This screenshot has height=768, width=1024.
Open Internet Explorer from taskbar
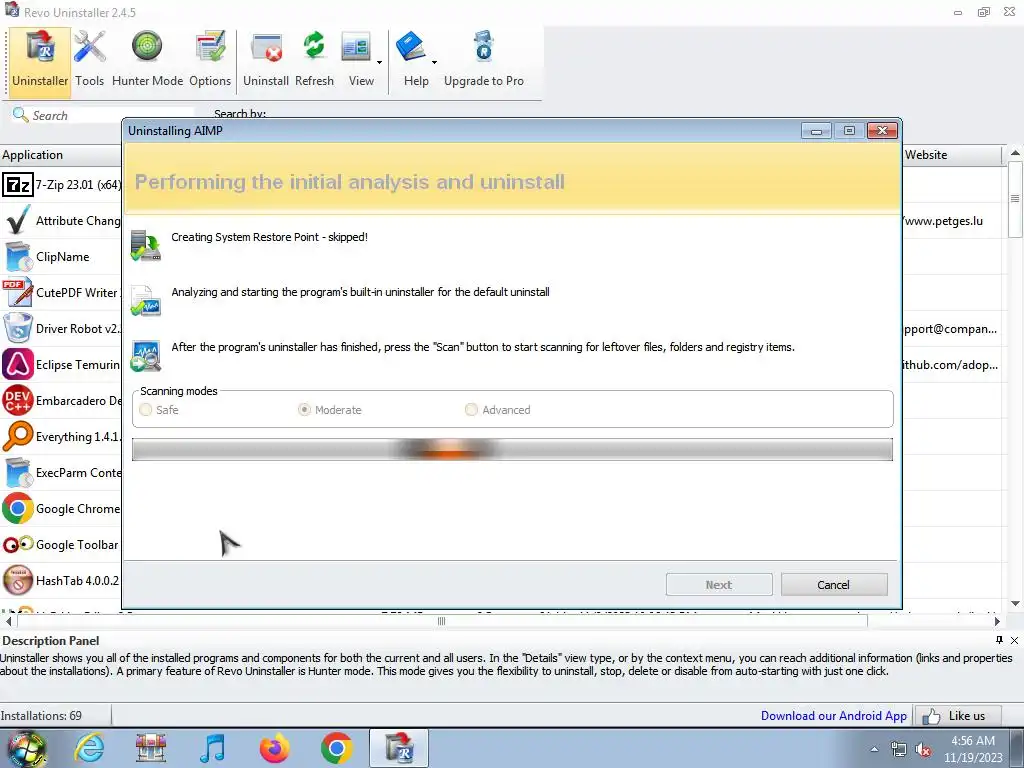(88, 748)
